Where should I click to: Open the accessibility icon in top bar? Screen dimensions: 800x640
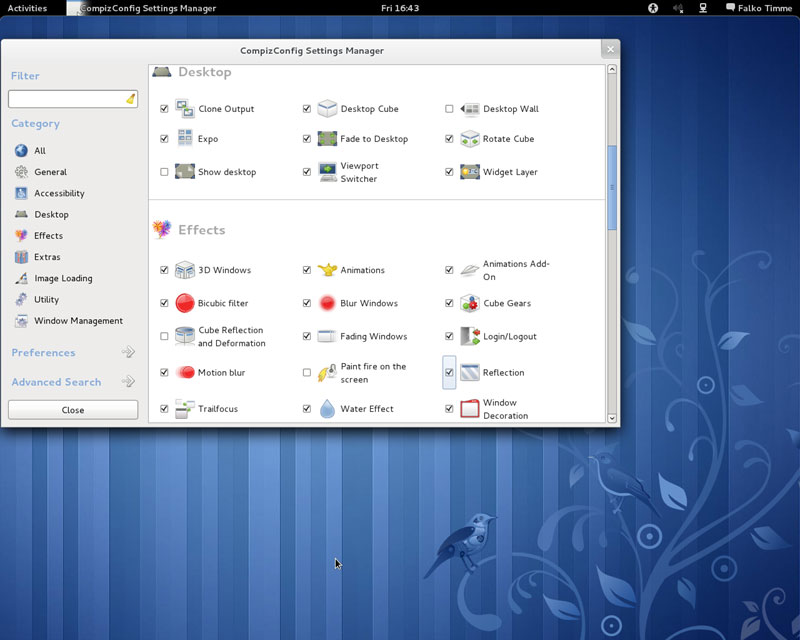tap(653, 8)
